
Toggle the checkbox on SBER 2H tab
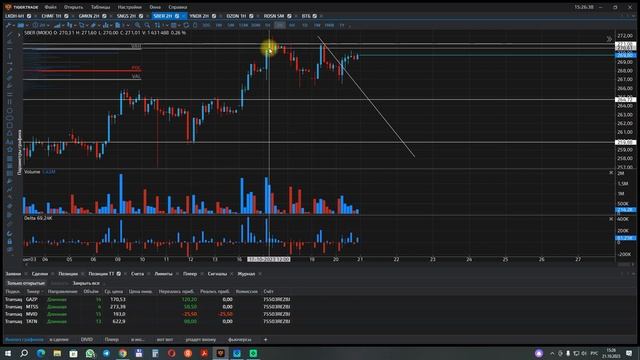click(x=177, y=16)
